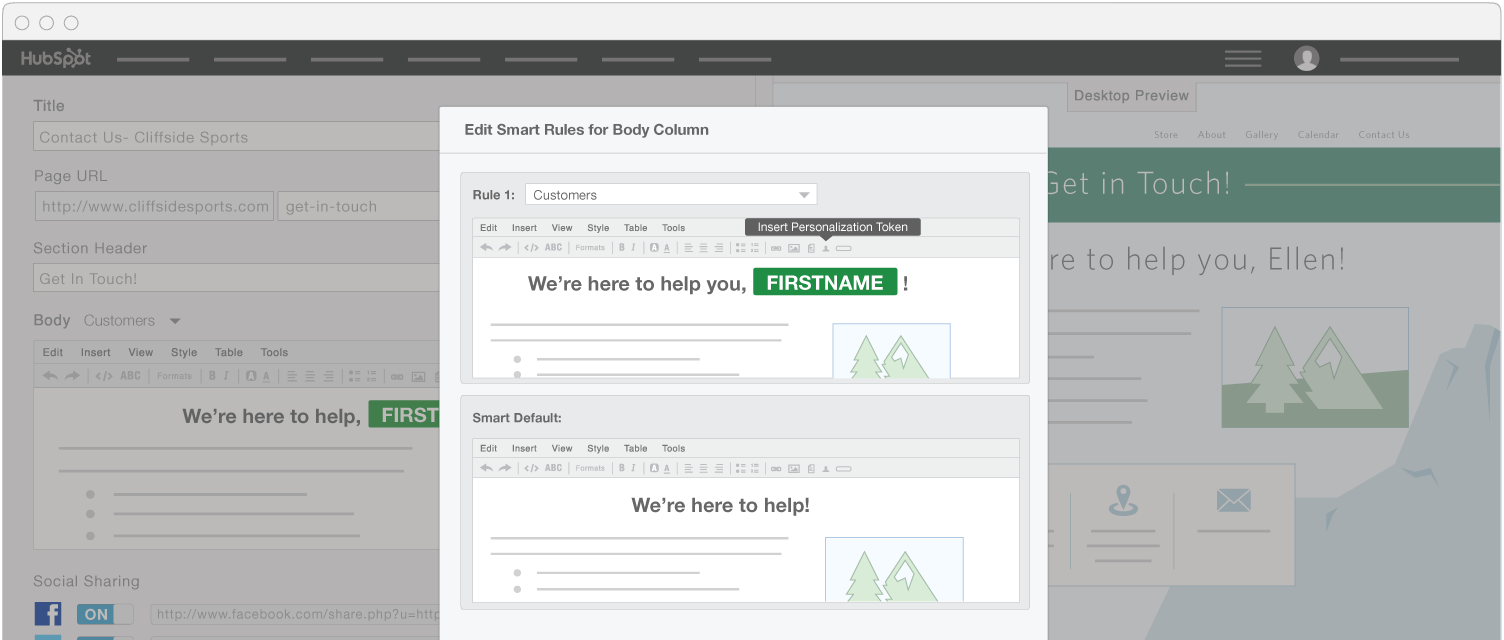Click Insert Personalization Token icon in Rule 1 editor

[x=826, y=248]
